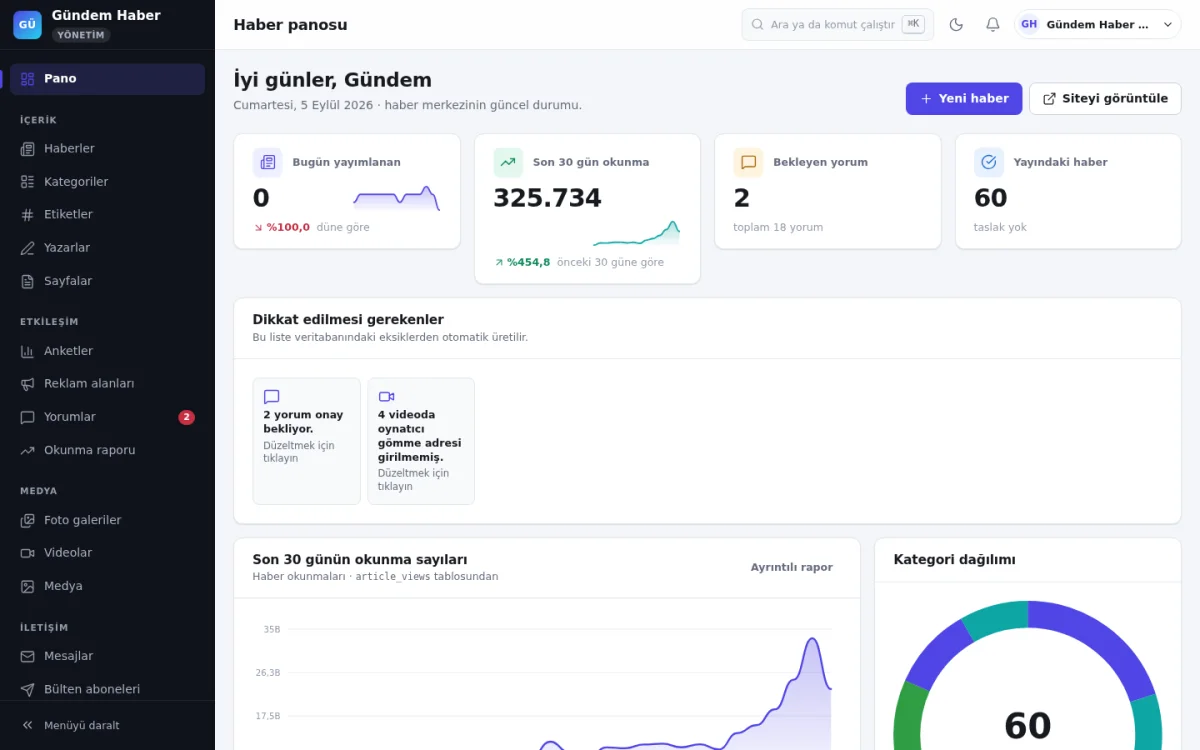This screenshot has height=750, width=1200.
Task: Open Kategoriler in the sidebar
Action: (107, 181)
